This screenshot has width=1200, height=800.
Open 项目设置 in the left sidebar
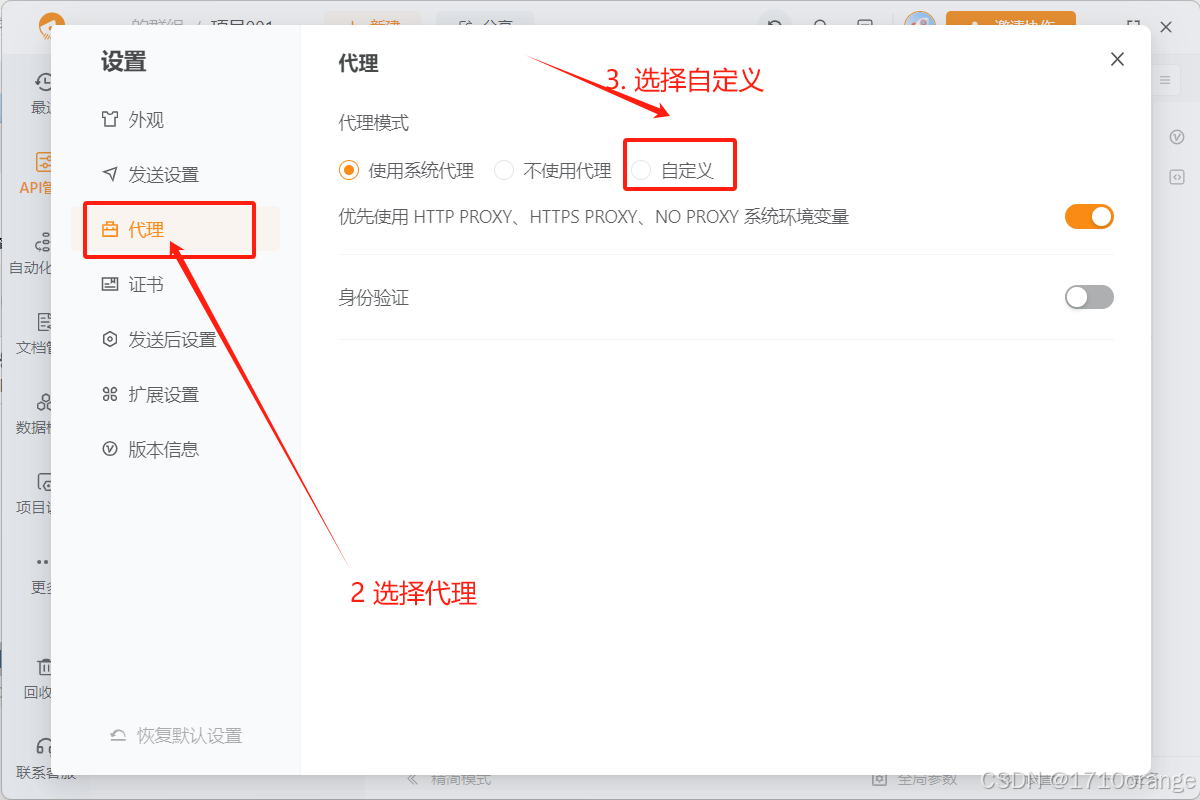pyautogui.click(x=34, y=494)
